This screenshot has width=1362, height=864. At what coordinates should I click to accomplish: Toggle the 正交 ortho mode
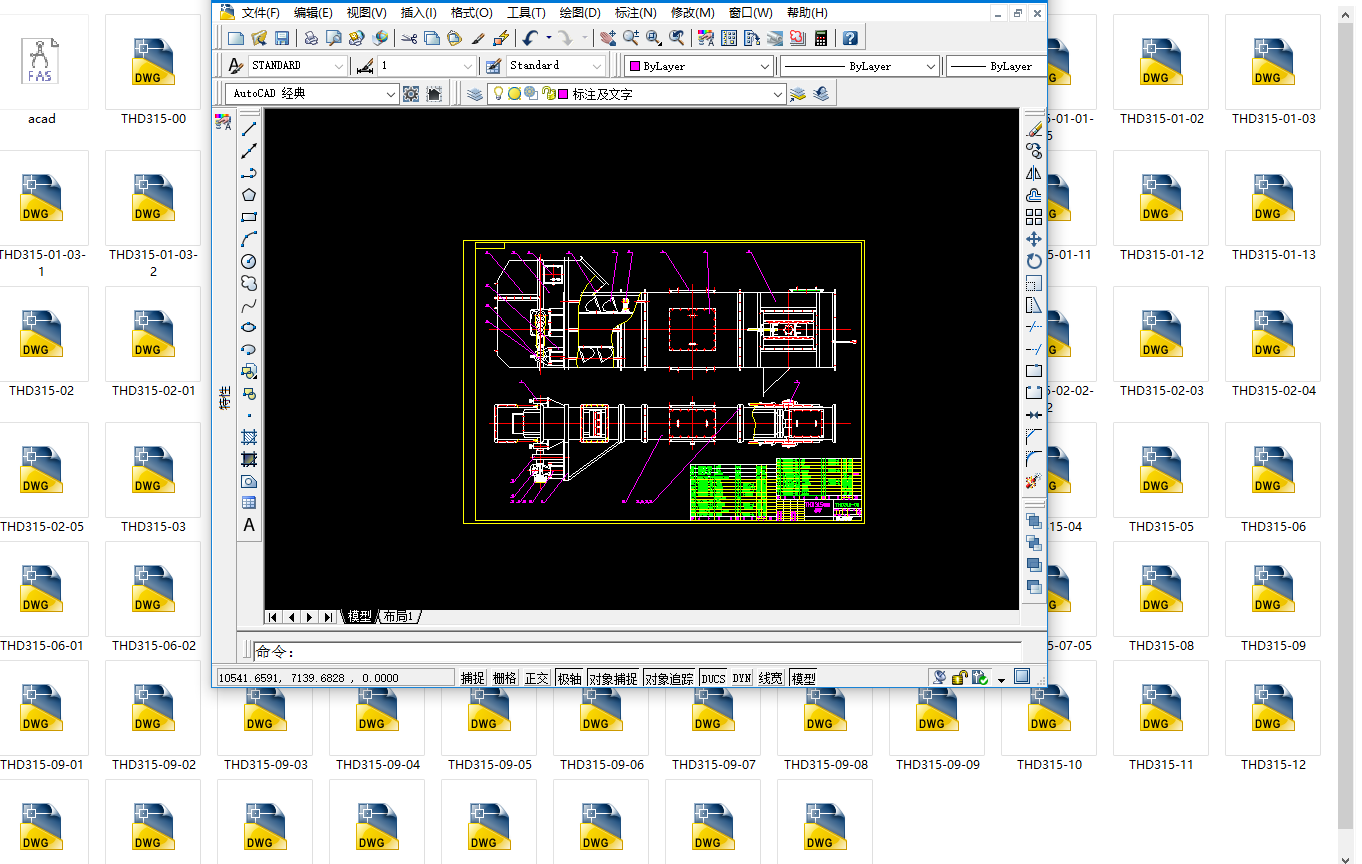pos(537,678)
